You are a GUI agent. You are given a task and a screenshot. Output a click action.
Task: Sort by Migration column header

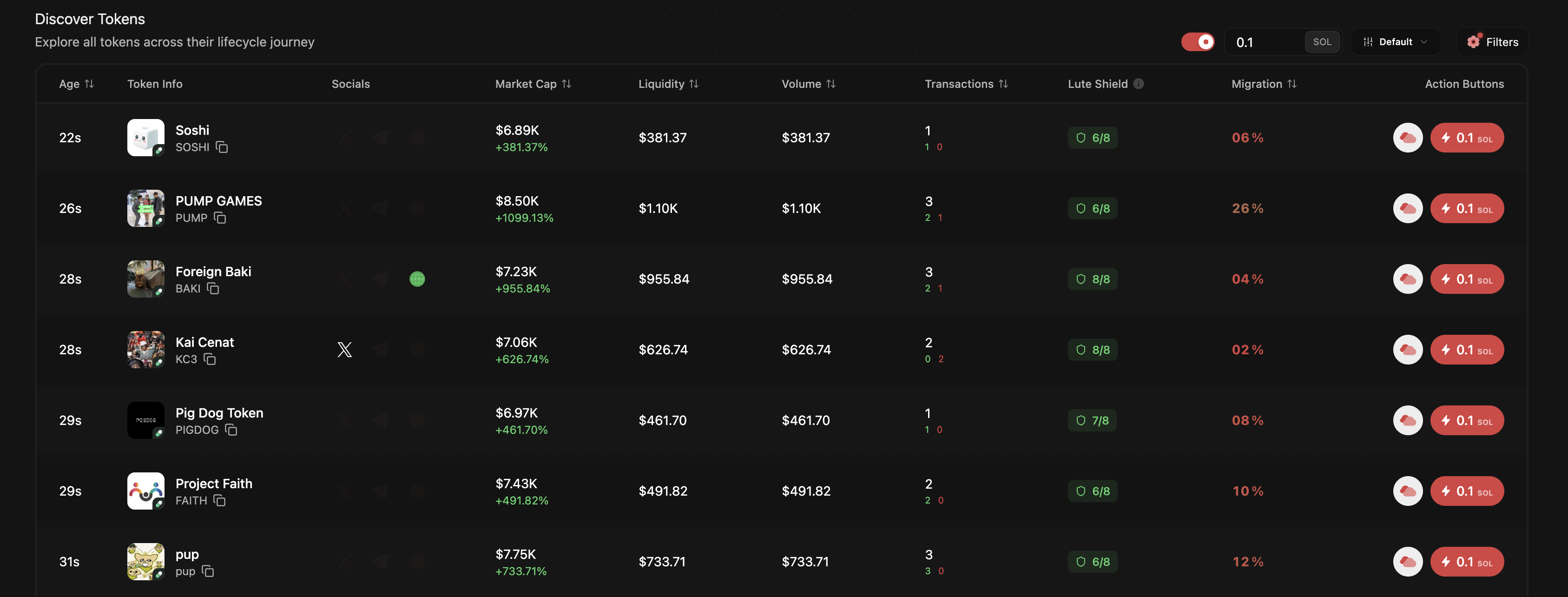coord(1264,84)
